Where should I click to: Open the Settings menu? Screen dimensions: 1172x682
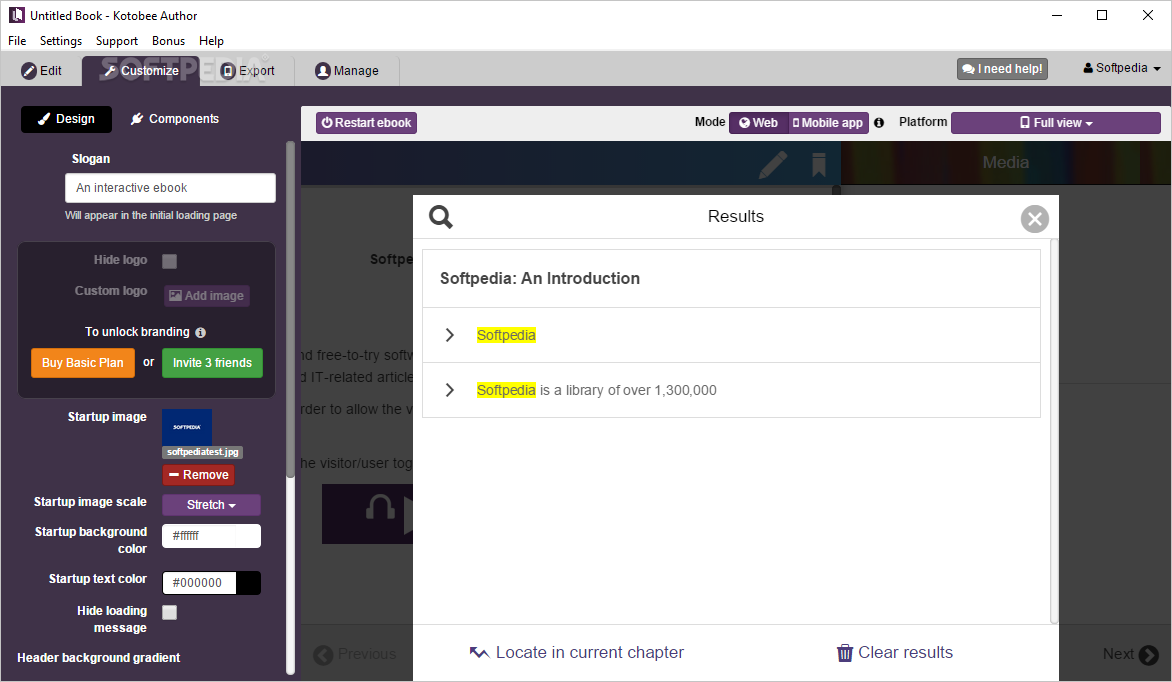[61, 40]
